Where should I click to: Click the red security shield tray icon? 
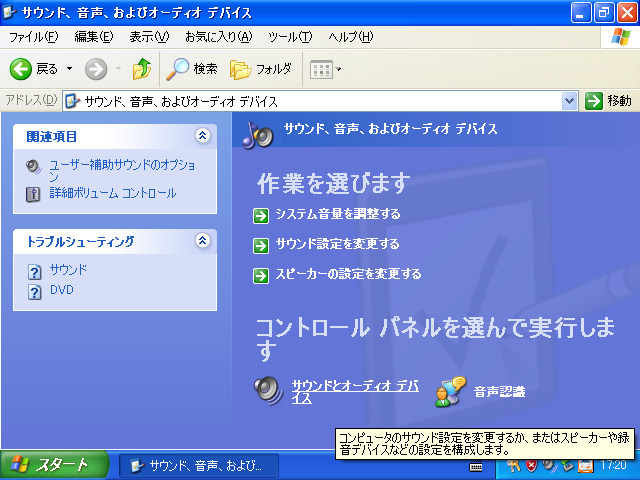[x=531, y=466]
